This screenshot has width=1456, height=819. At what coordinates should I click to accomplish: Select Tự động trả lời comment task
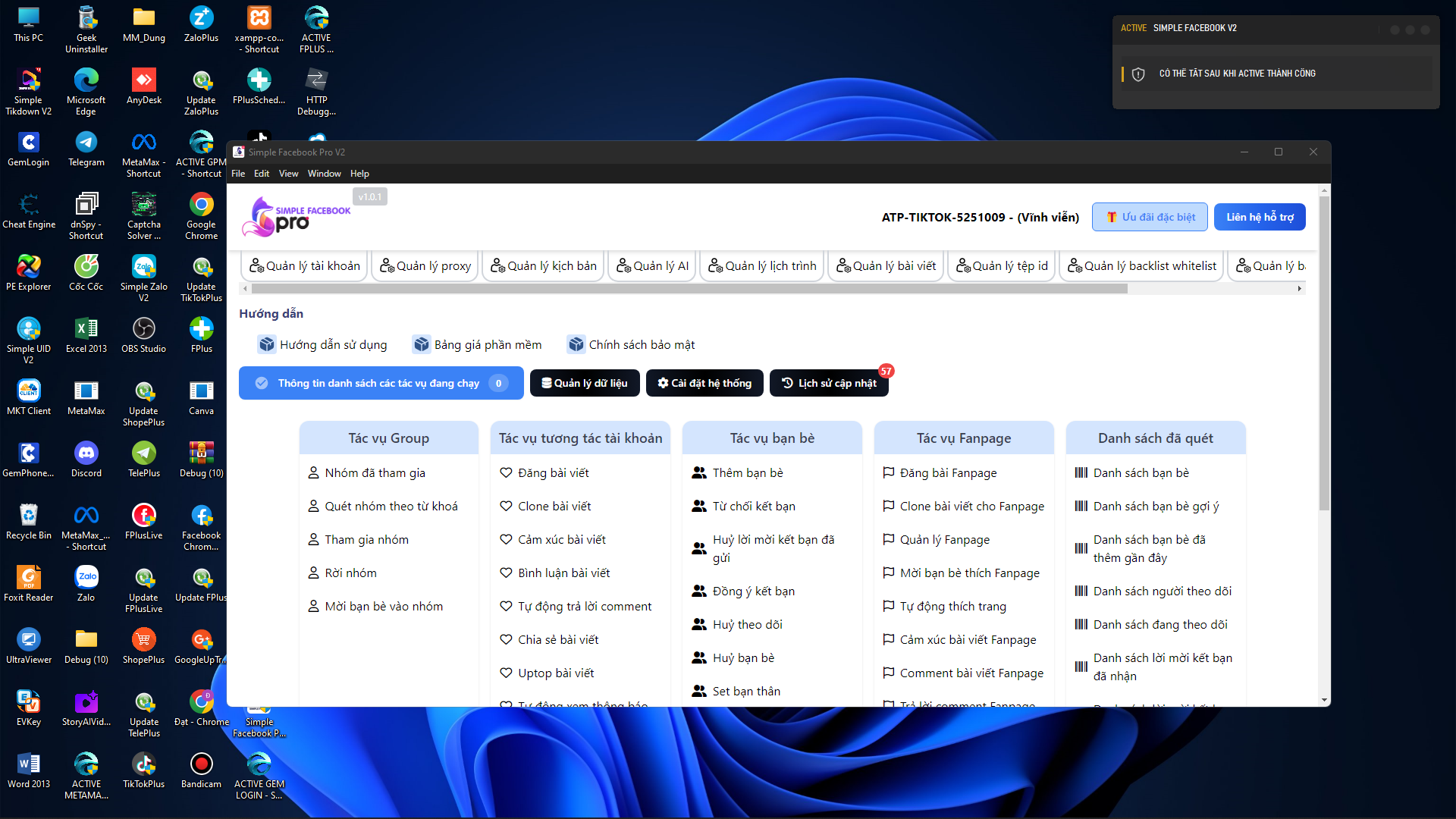(x=576, y=606)
